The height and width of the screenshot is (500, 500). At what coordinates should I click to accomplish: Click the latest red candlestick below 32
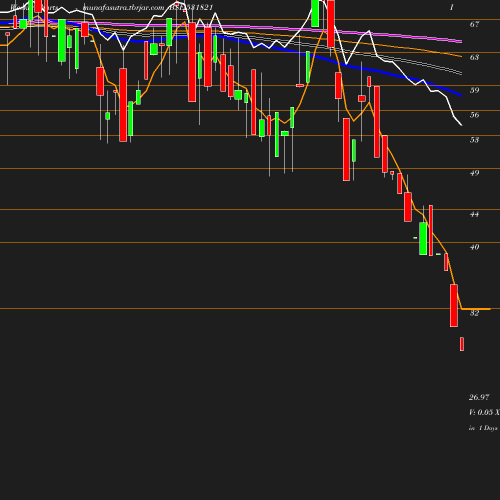[x=462, y=344]
